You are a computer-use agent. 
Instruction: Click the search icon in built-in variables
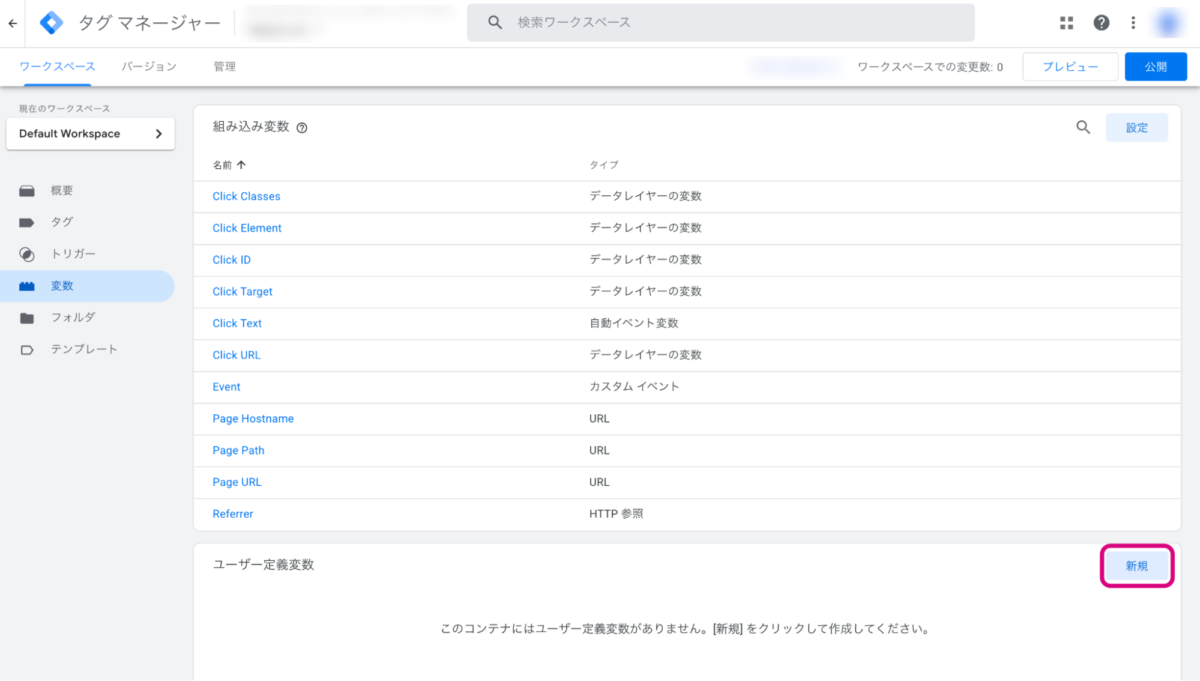[1083, 127]
